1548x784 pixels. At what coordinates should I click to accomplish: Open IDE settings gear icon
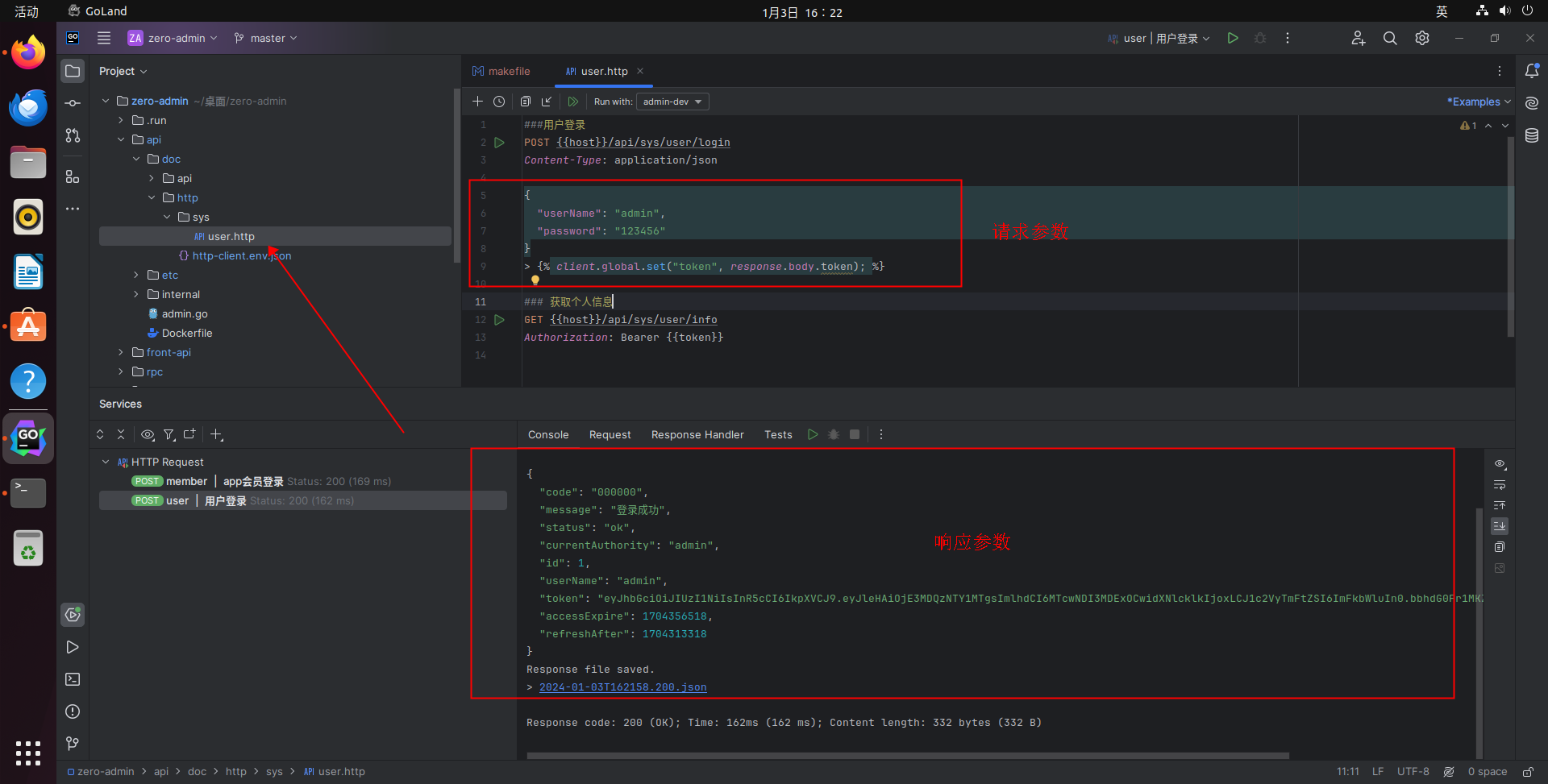point(1422,38)
